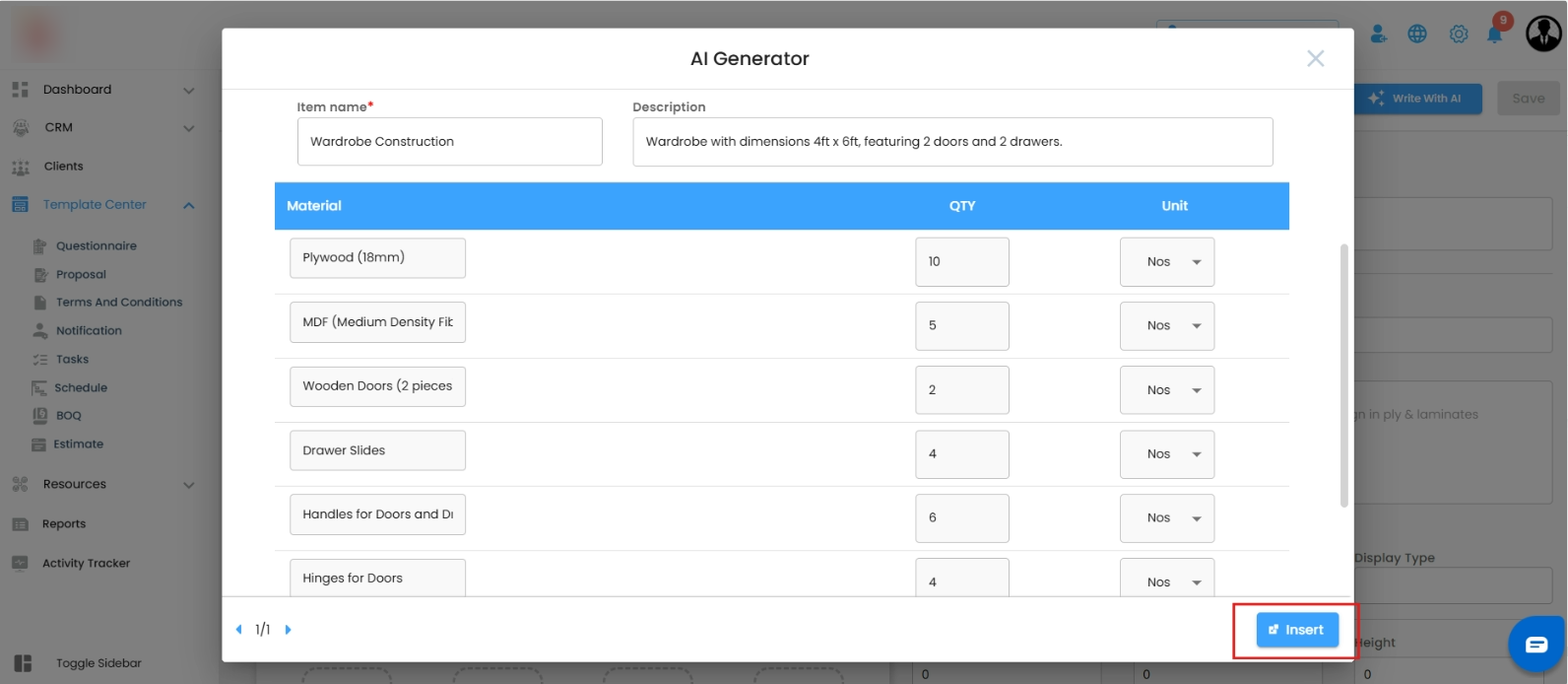Go to previous page arrow
The image size is (1568, 684).
pyautogui.click(x=238, y=630)
